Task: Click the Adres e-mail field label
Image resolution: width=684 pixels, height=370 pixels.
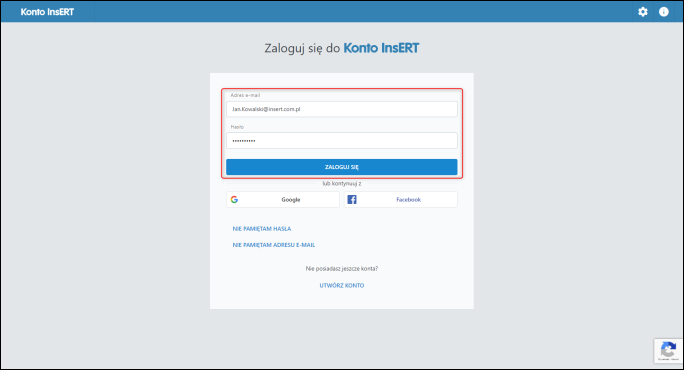Action: pyautogui.click(x=245, y=95)
